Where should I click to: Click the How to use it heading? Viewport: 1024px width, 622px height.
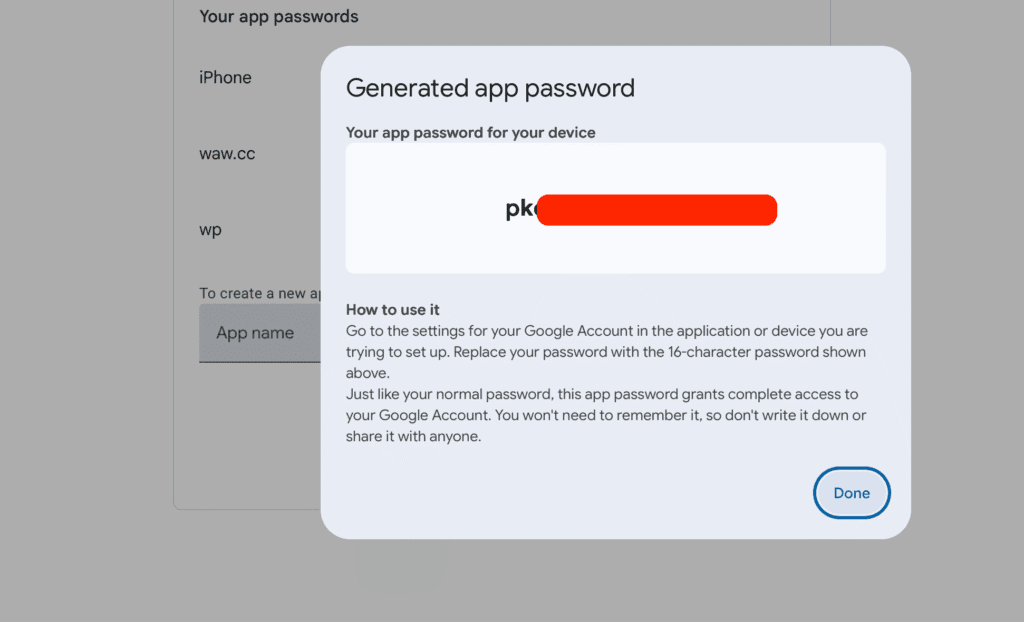(392, 309)
